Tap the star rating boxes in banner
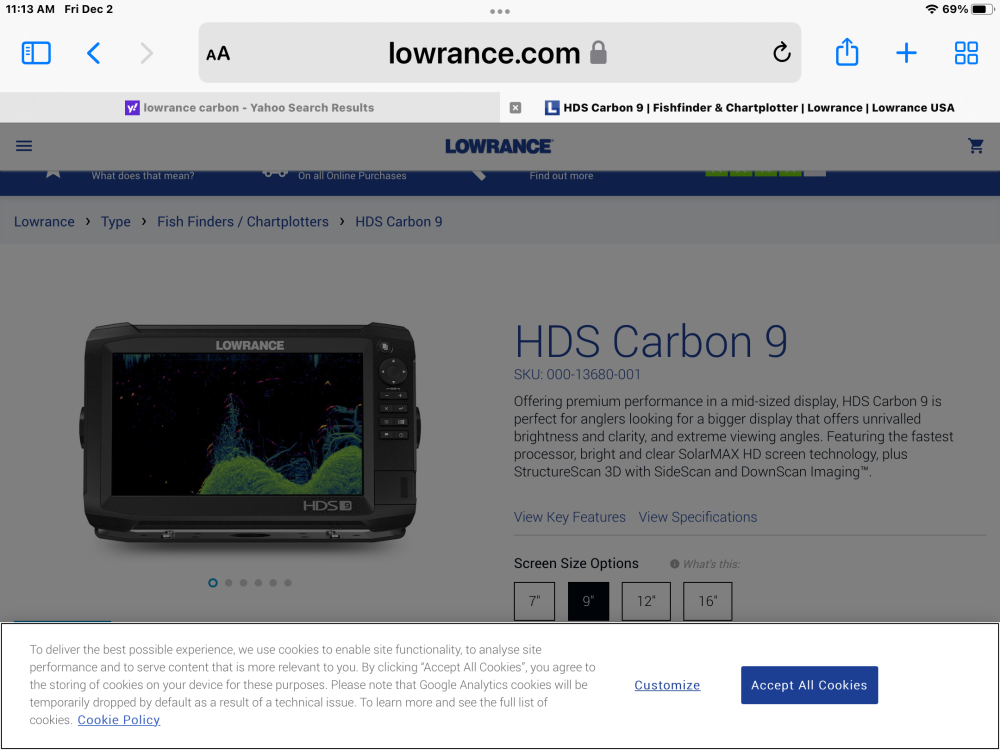This screenshot has width=1000, height=750. tap(765, 173)
